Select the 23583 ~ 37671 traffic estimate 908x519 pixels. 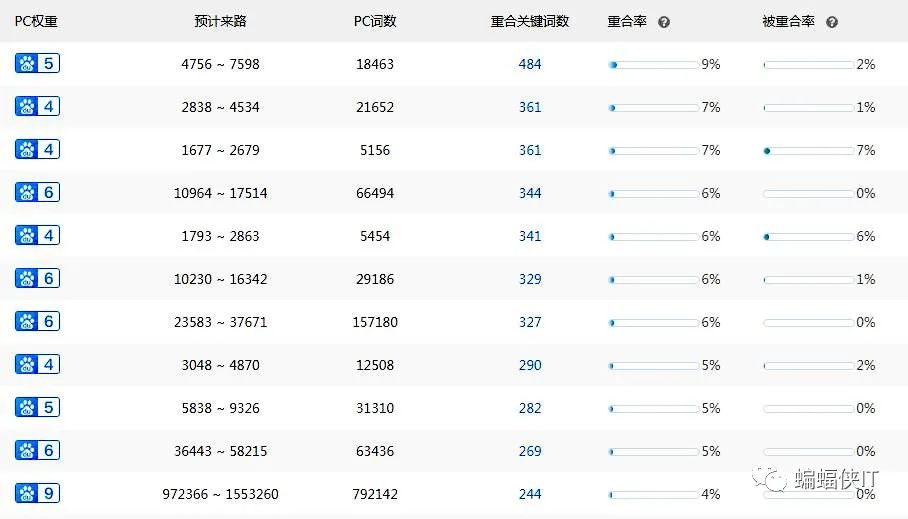[x=220, y=322]
